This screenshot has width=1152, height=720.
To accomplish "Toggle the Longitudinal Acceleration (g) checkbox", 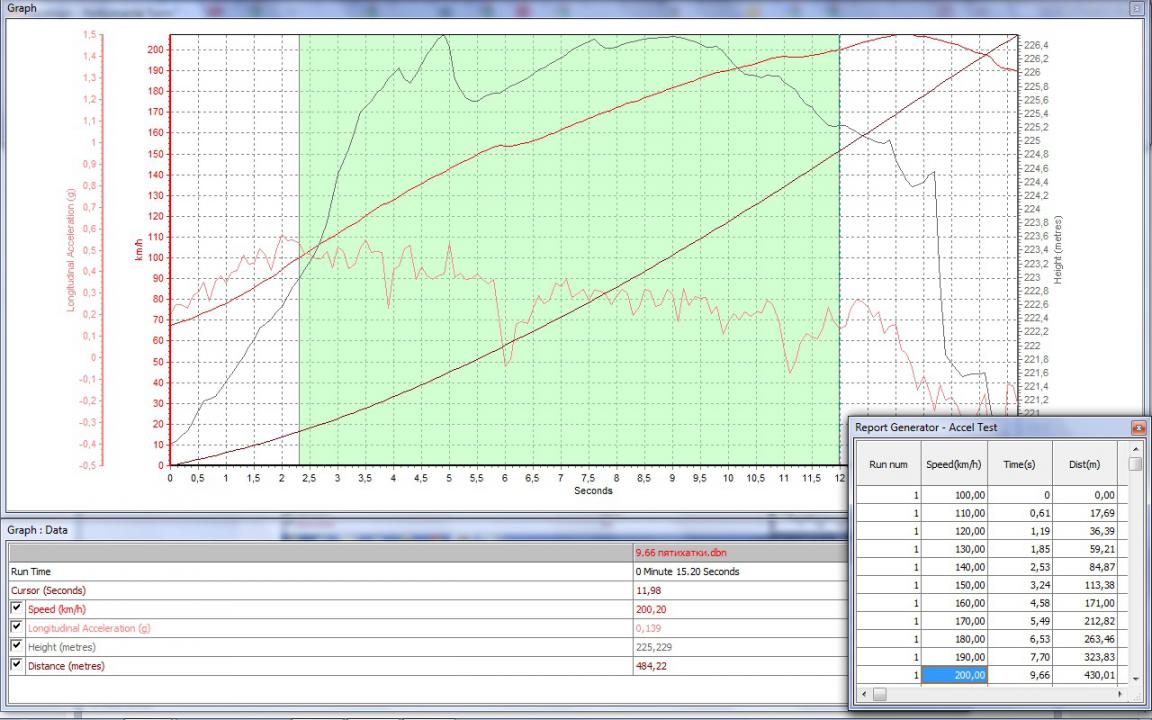I will [x=16, y=628].
